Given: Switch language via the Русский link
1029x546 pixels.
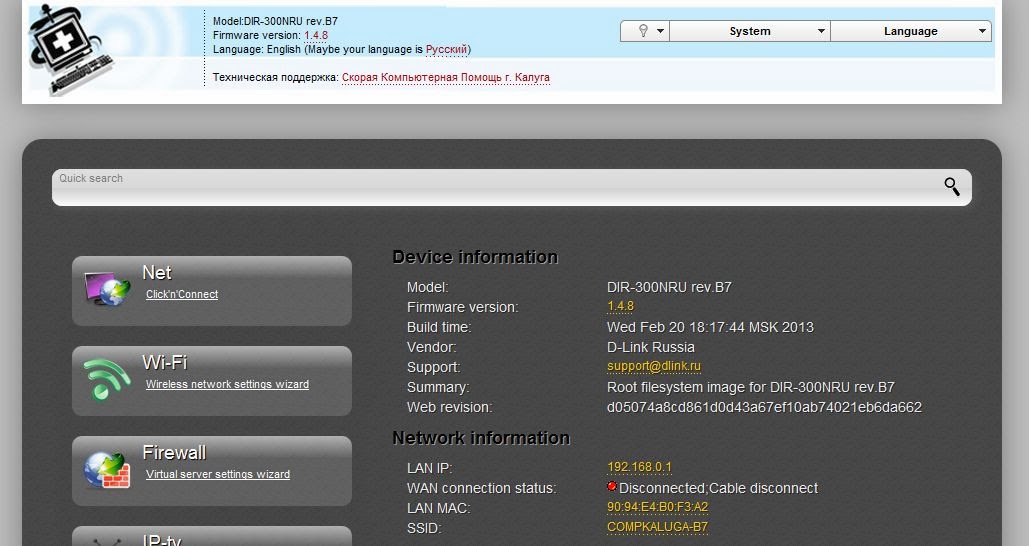Looking at the screenshot, I should (446, 49).
